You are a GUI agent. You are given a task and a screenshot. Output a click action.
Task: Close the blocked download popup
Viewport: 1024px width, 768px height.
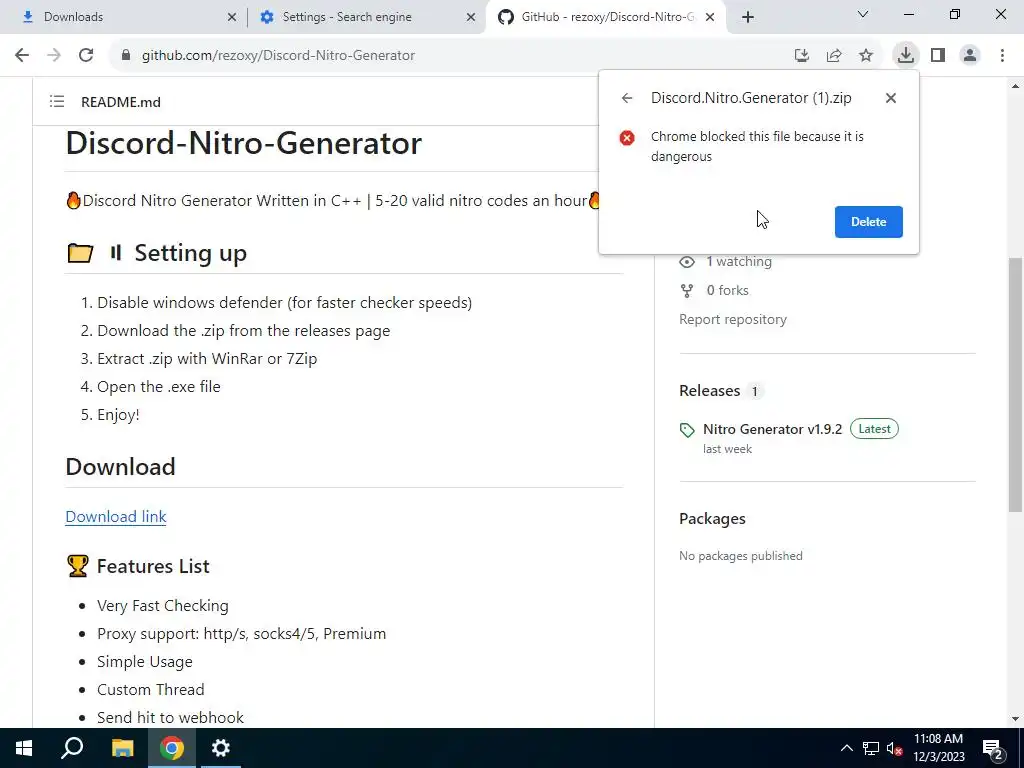click(891, 98)
